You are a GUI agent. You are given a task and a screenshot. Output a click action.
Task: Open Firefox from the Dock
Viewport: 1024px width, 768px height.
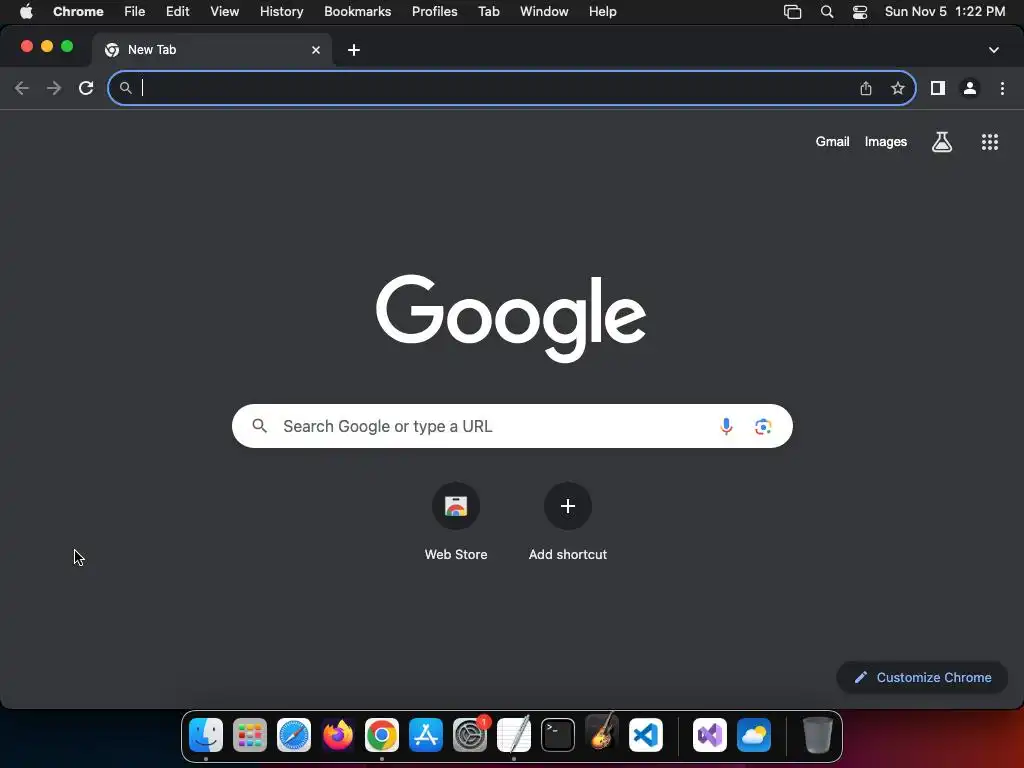pyautogui.click(x=338, y=735)
